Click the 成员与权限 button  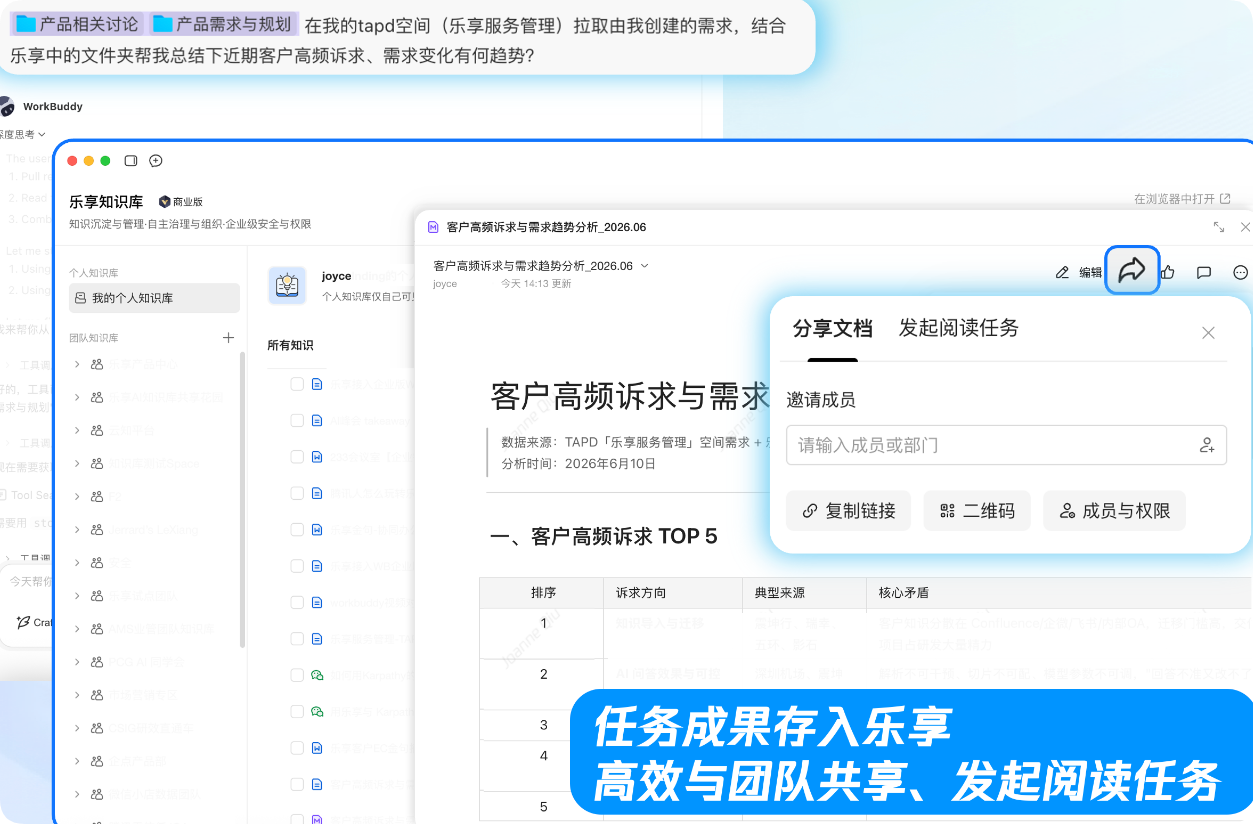[1114, 511]
